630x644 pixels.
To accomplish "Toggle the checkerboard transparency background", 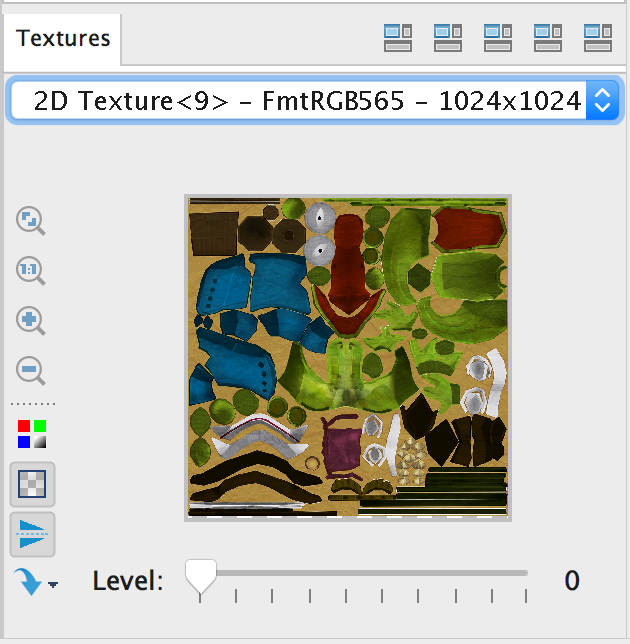I will pos(31,484).
